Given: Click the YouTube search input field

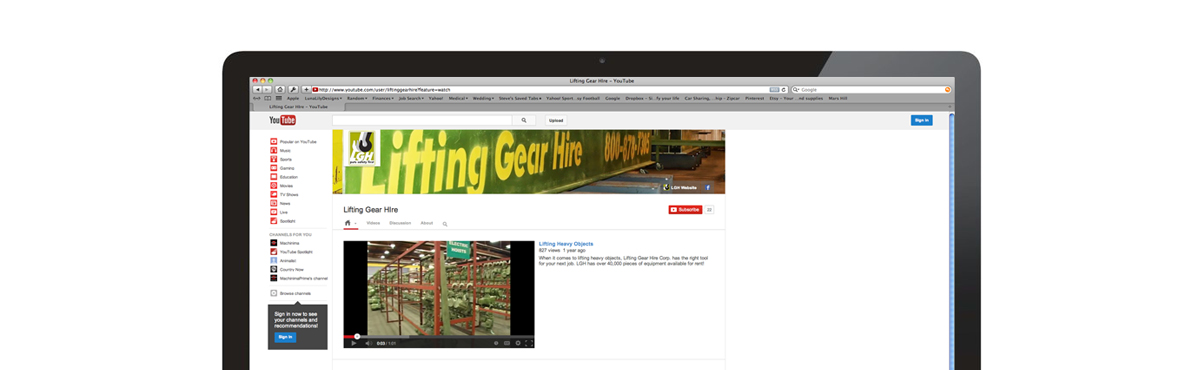Looking at the screenshot, I should pyautogui.click(x=422, y=120).
